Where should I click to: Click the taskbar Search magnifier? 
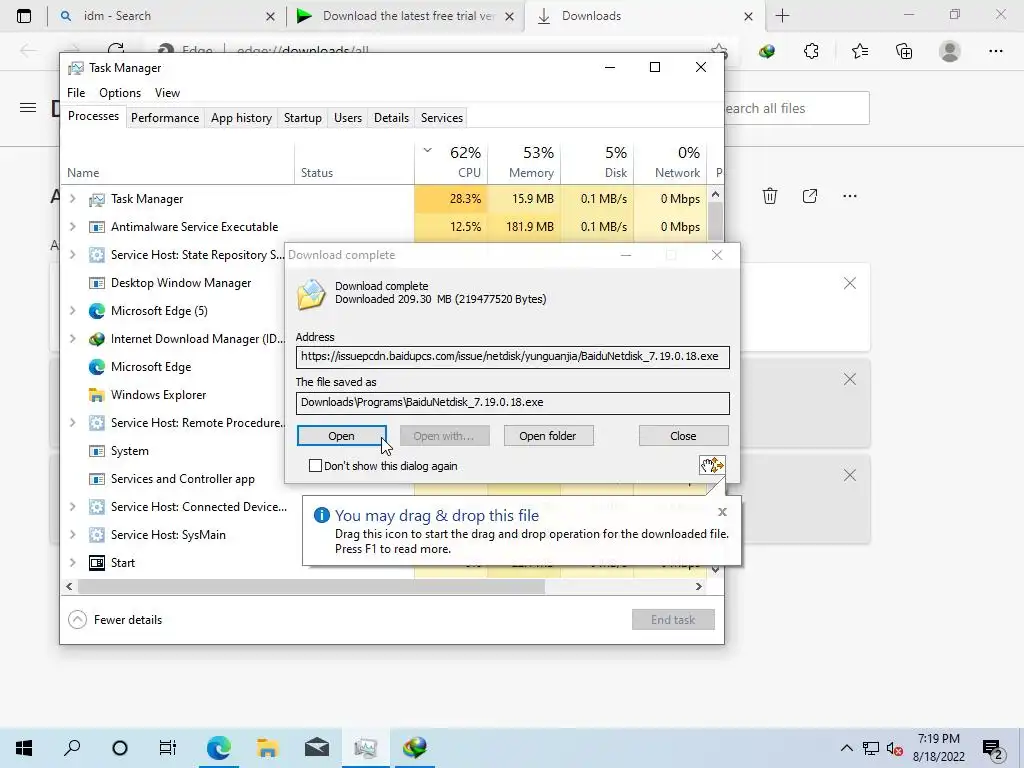coord(72,748)
